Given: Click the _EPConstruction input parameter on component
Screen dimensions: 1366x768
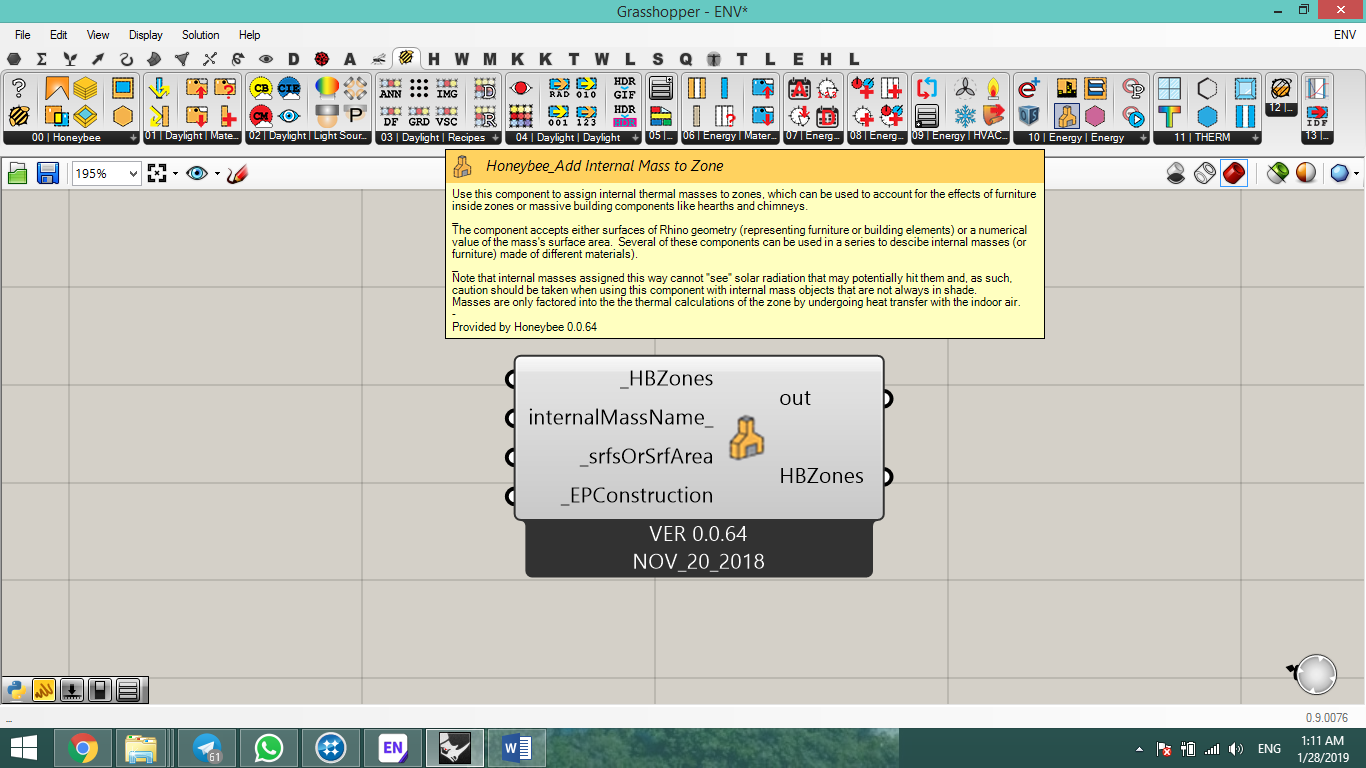Looking at the screenshot, I should pyautogui.click(x=637, y=495).
